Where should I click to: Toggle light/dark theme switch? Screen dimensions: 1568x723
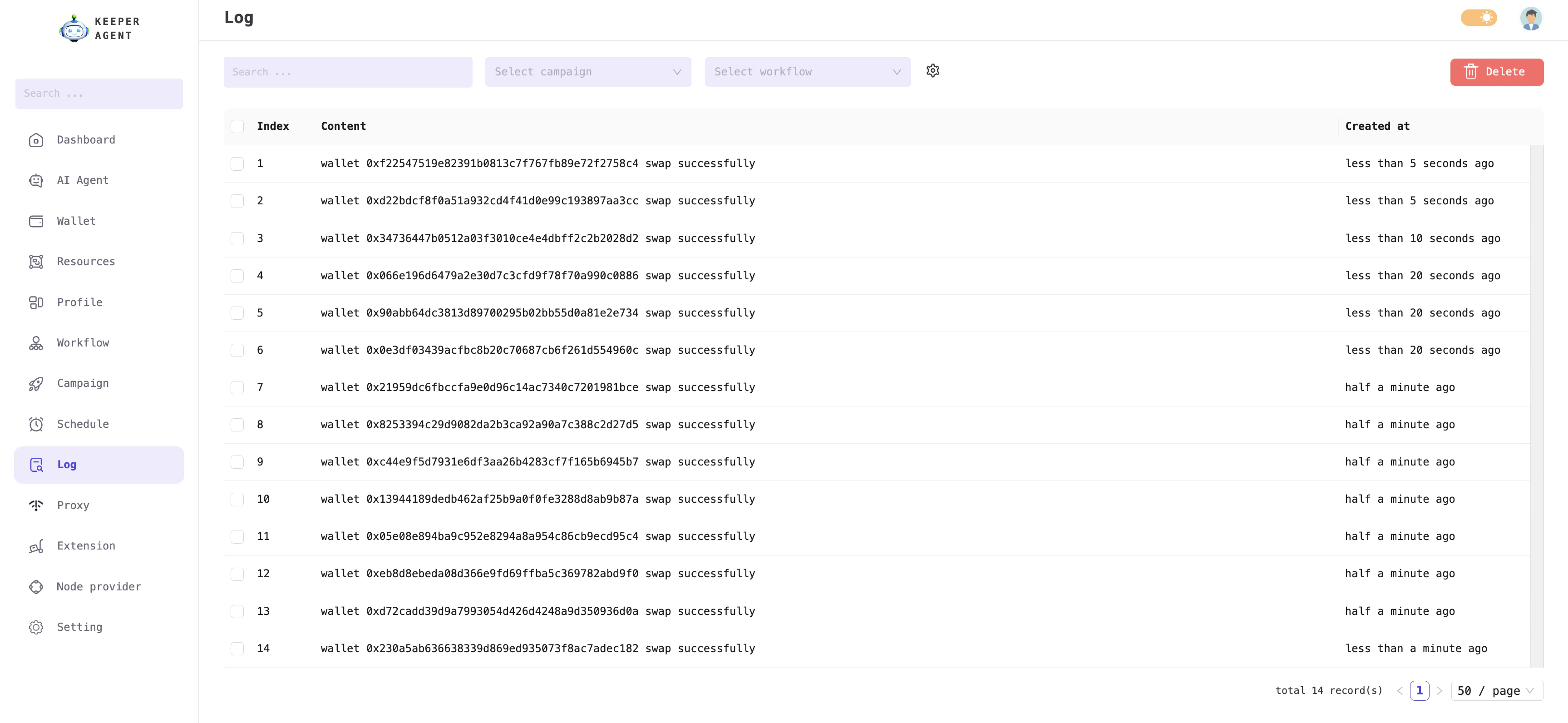click(x=1479, y=18)
